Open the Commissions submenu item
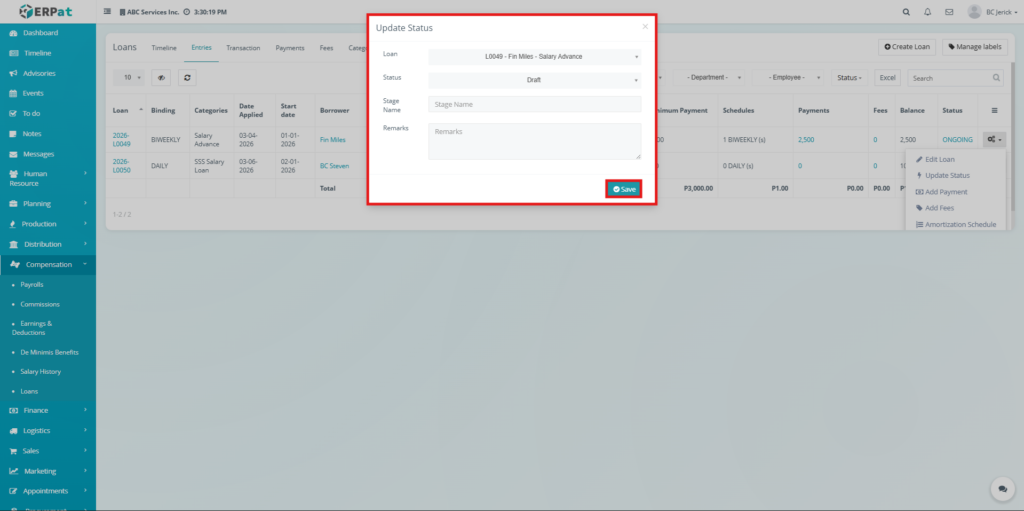 (39, 305)
